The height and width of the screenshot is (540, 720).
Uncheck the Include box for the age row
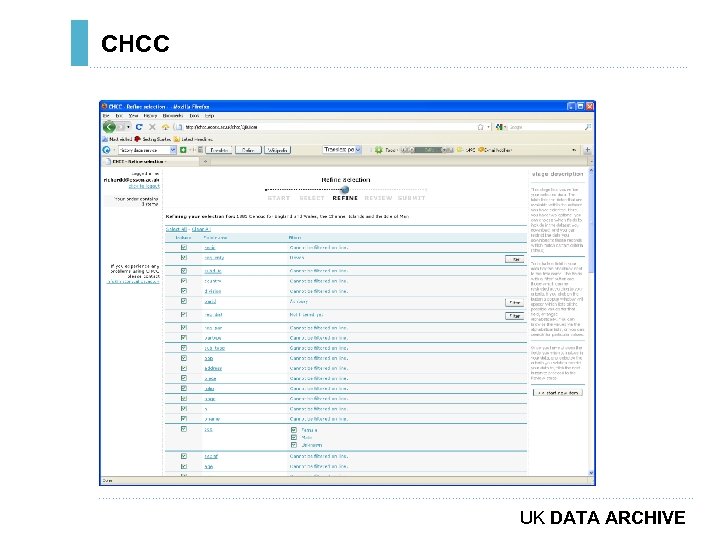point(184,466)
